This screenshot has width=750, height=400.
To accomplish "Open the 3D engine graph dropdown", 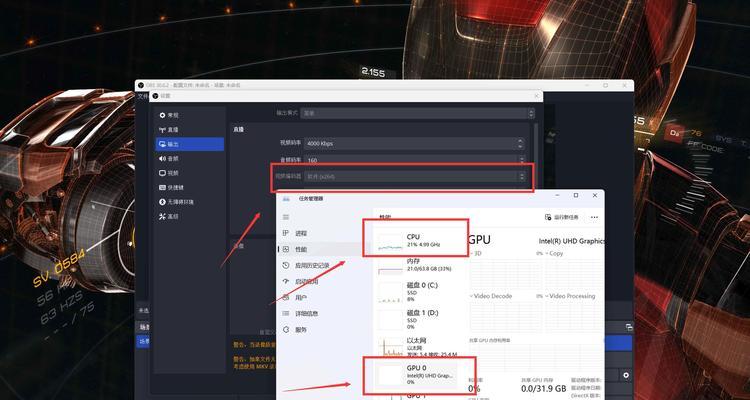I will (x=476, y=253).
